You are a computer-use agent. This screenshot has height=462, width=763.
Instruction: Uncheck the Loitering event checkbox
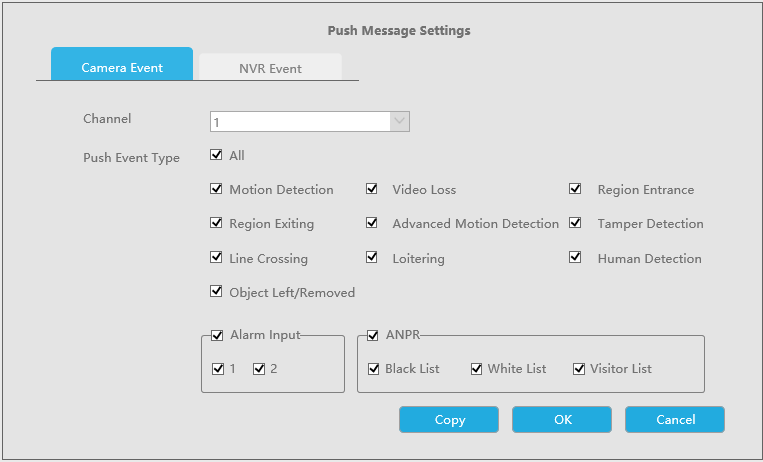click(x=372, y=258)
